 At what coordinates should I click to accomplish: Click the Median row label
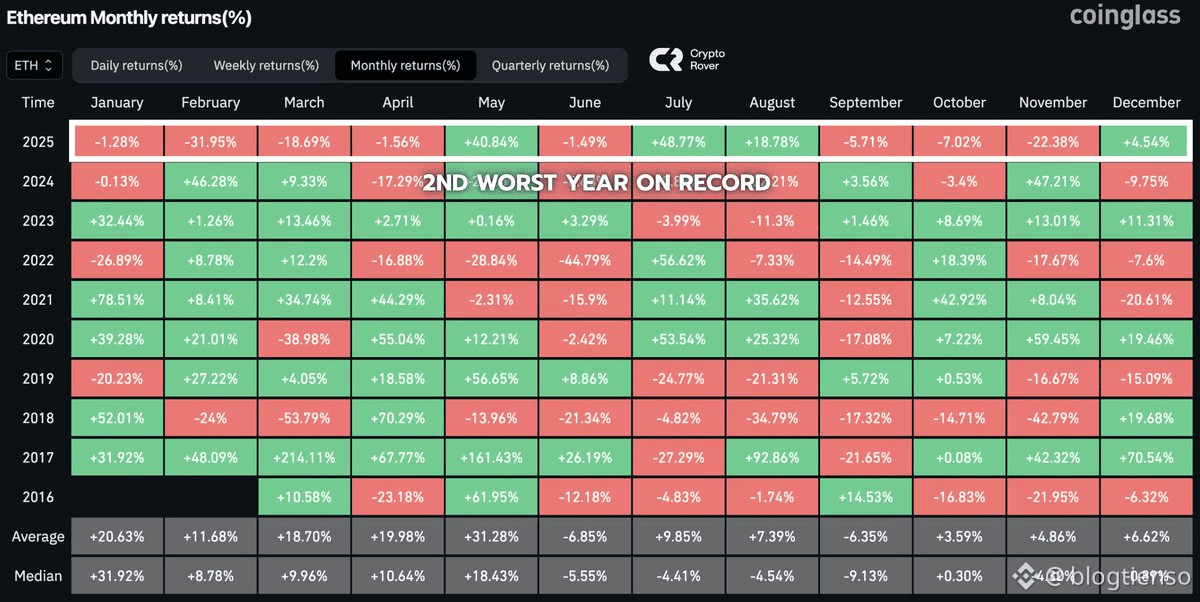coord(38,576)
